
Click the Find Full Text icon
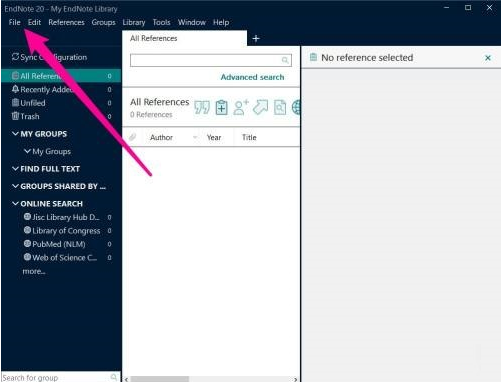(x=280, y=107)
